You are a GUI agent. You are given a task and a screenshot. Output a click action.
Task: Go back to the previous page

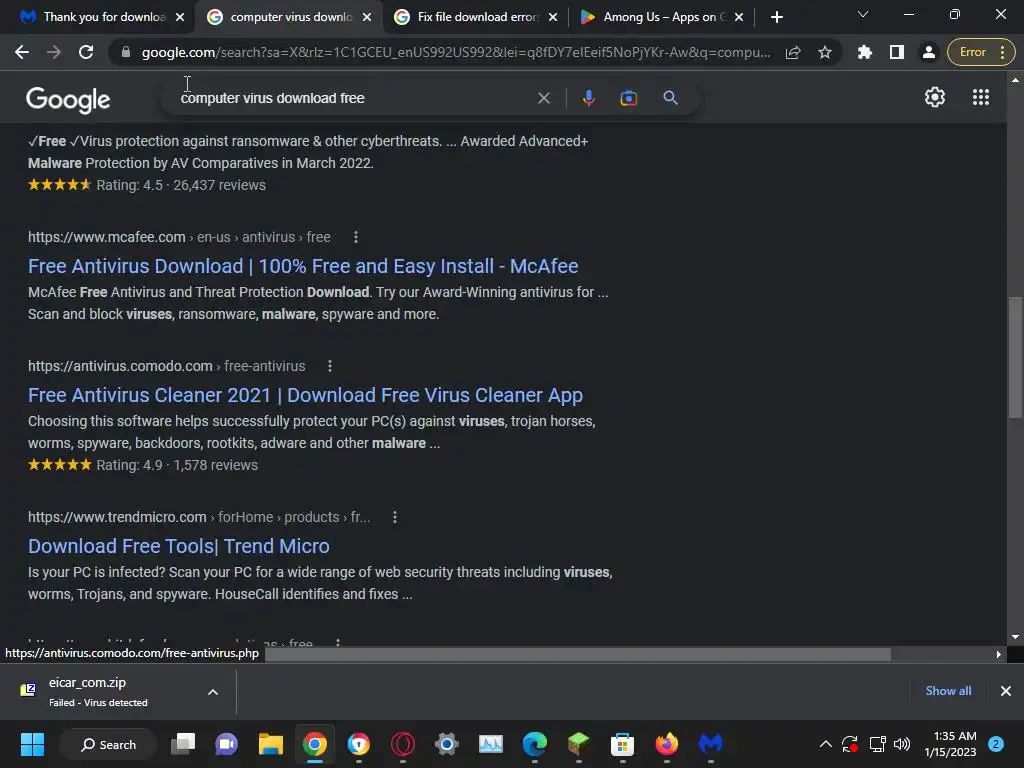[x=22, y=52]
